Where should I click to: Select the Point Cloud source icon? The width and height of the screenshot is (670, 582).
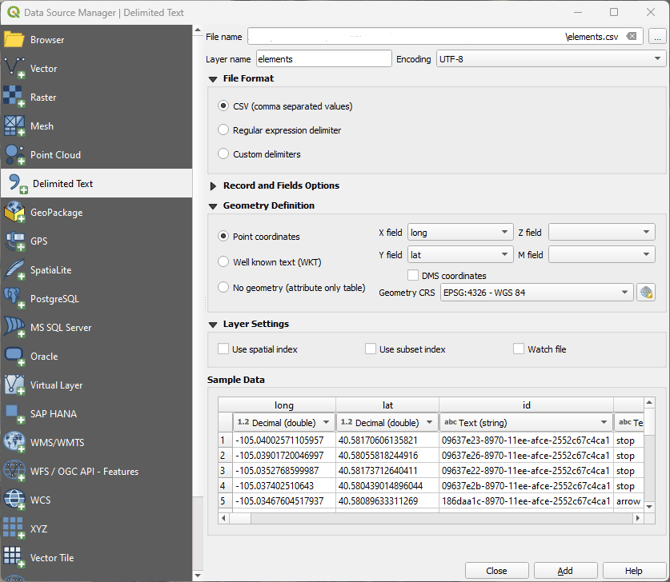14,155
